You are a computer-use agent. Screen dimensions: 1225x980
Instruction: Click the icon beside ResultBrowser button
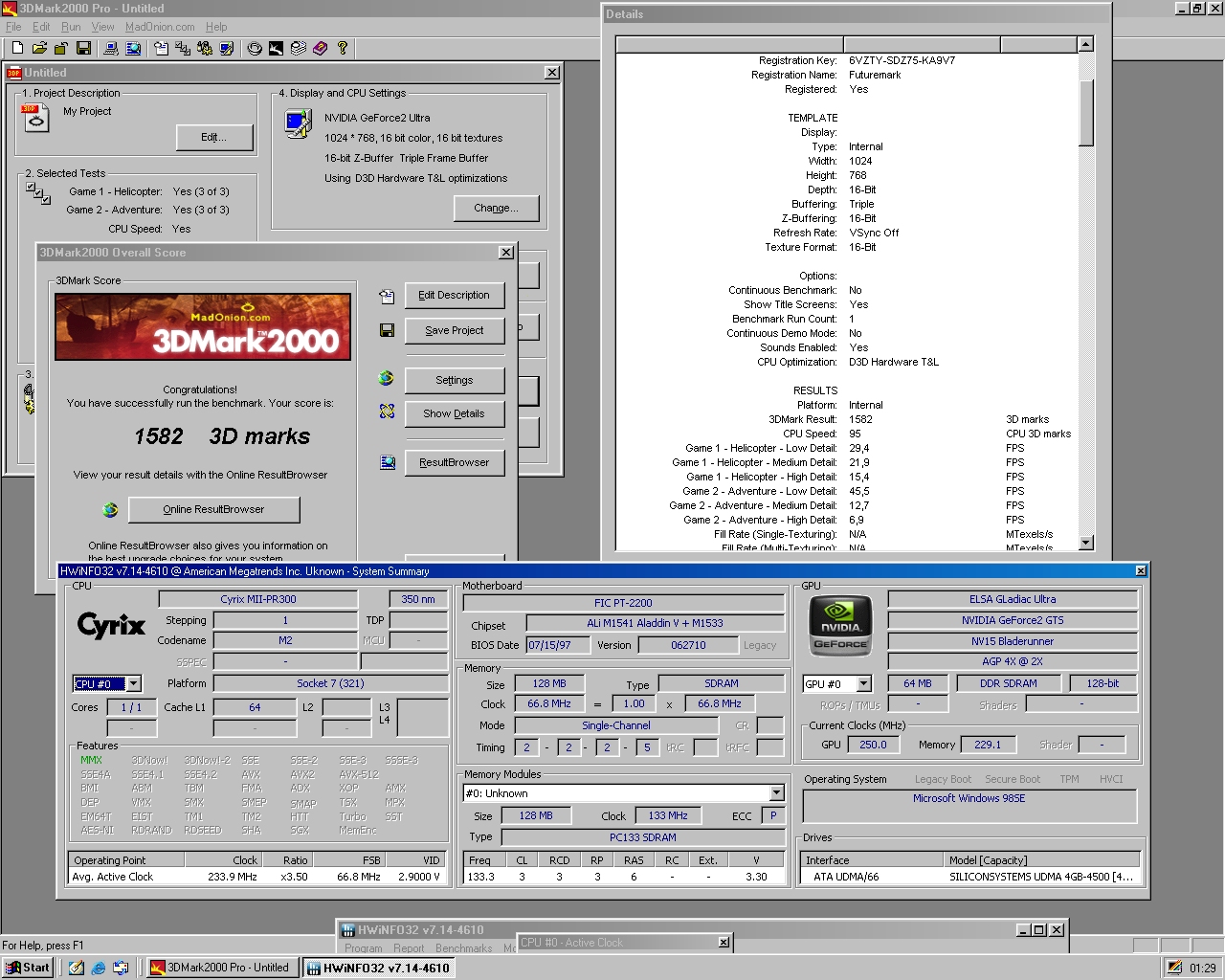pos(387,462)
